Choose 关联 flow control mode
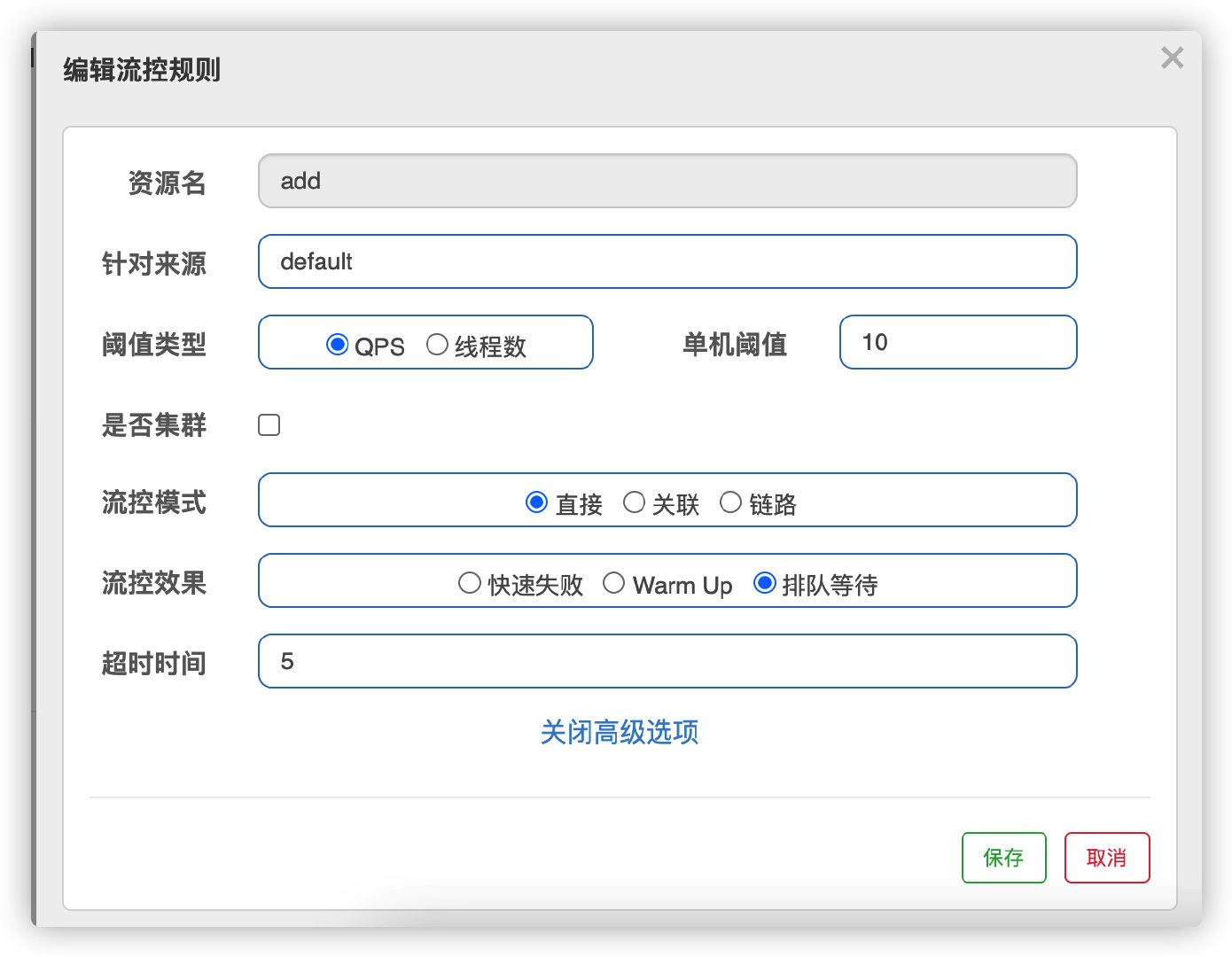Image resolution: width=1232 pixels, height=957 pixels. pyautogui.click(x=634, y=502)
